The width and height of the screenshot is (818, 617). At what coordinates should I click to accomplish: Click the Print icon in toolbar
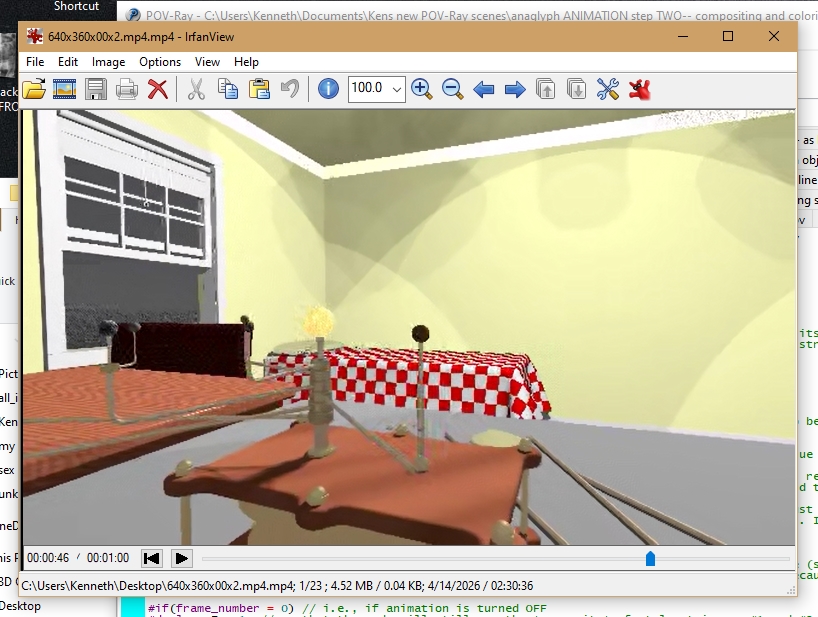click(126, 89)
